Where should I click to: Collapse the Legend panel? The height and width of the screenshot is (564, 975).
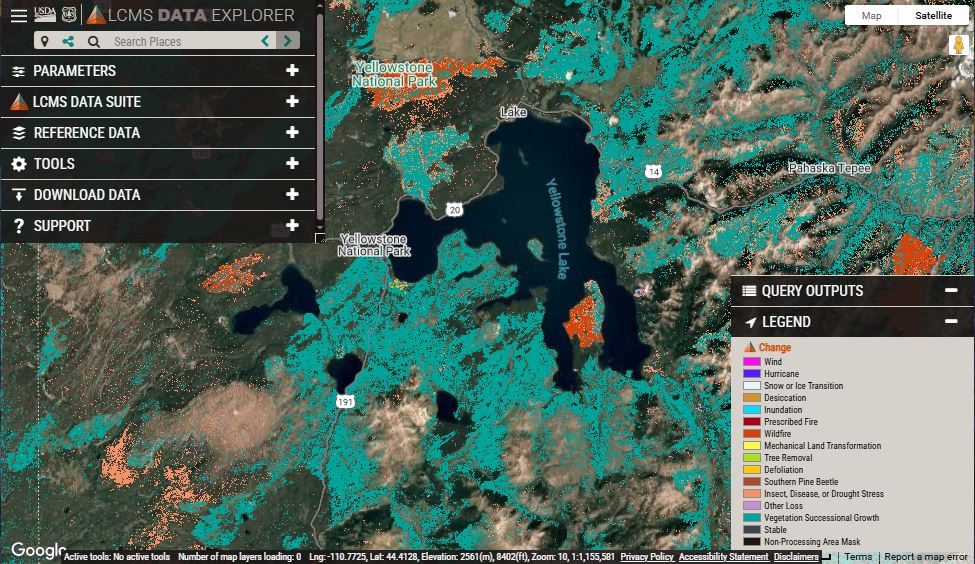[951, 322]
